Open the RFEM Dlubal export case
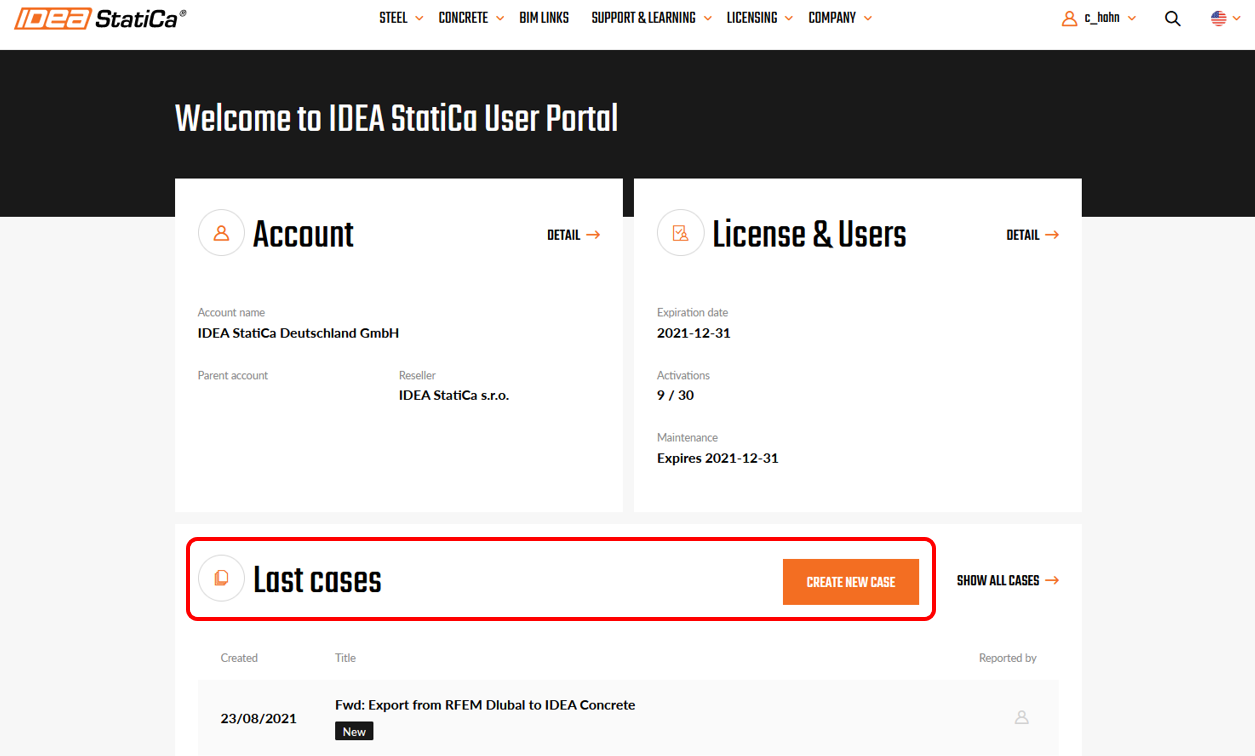Image resolution: width=1255 pixels, height=756 pixels. (x=485, y=705)
